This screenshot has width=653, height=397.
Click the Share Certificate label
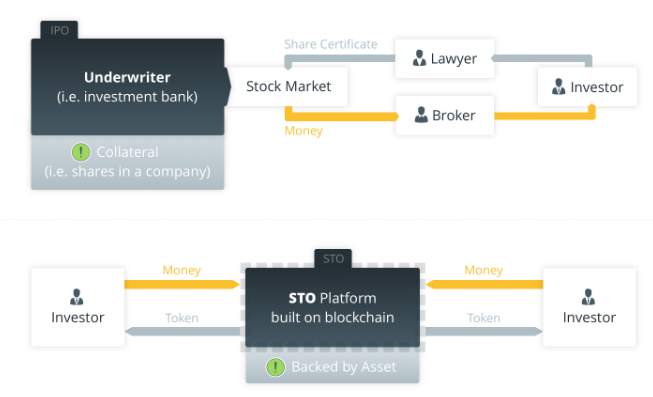point(331,44)
